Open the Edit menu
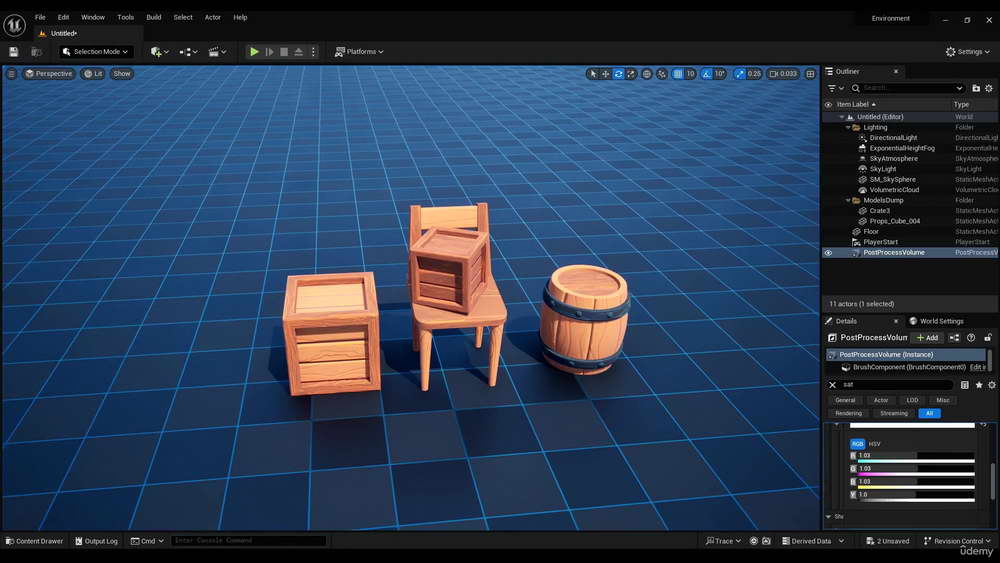The width and height of the screenshot is (1000, 563). click(63, 17)
